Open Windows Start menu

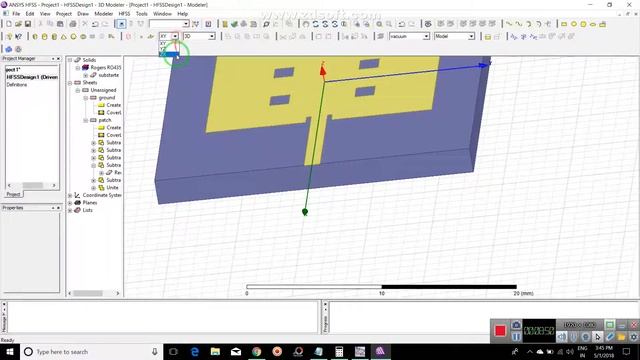10,351
